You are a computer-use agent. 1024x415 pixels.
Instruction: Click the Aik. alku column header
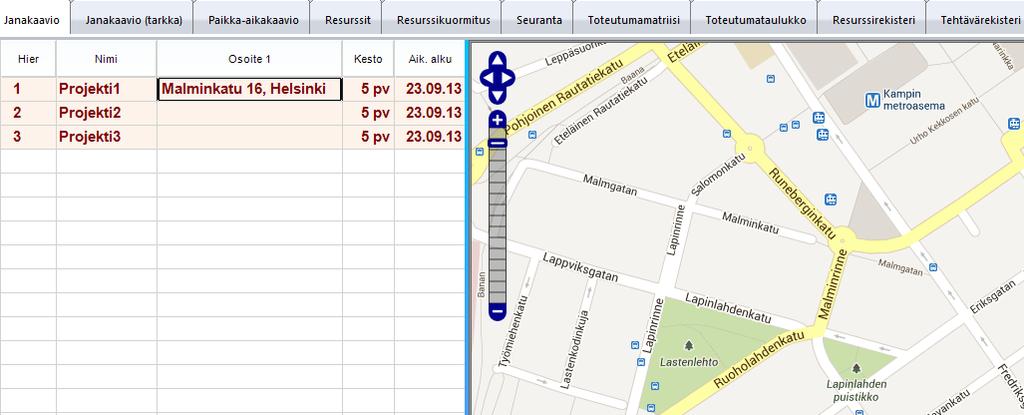tap(430, 59)
